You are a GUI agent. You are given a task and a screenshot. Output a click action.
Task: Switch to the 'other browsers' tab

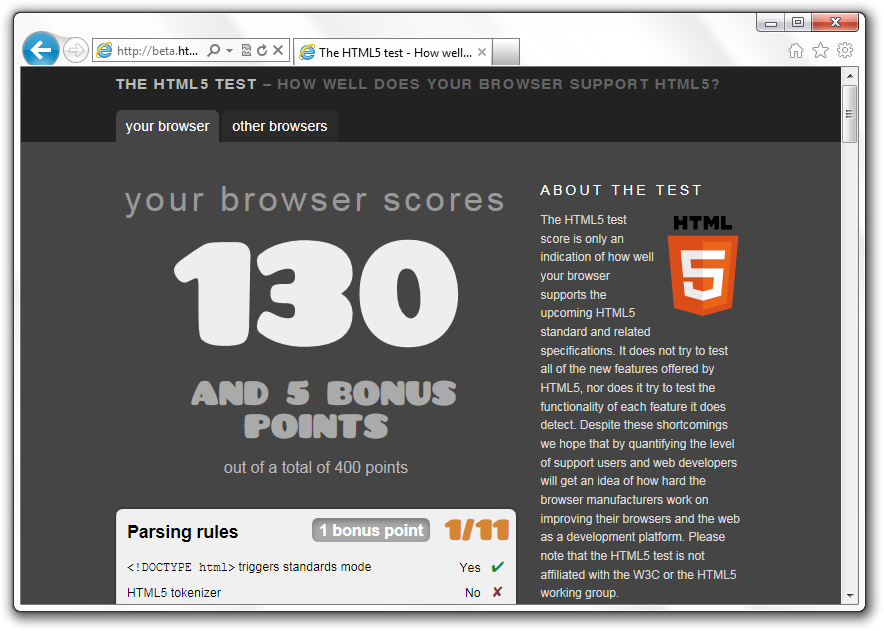[279, 127]
